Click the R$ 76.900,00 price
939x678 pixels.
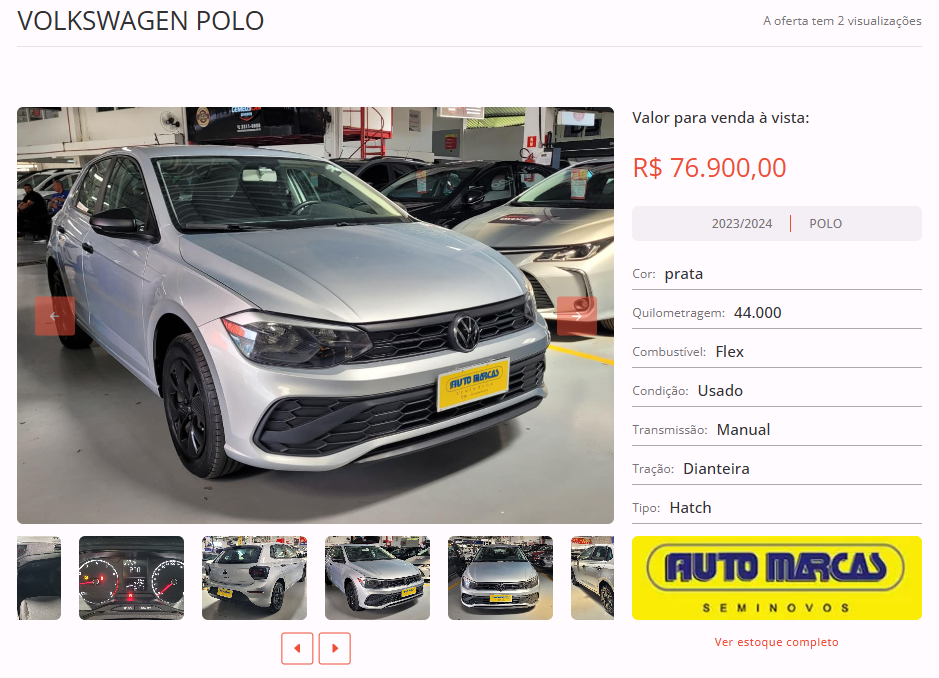pos(710,168)
